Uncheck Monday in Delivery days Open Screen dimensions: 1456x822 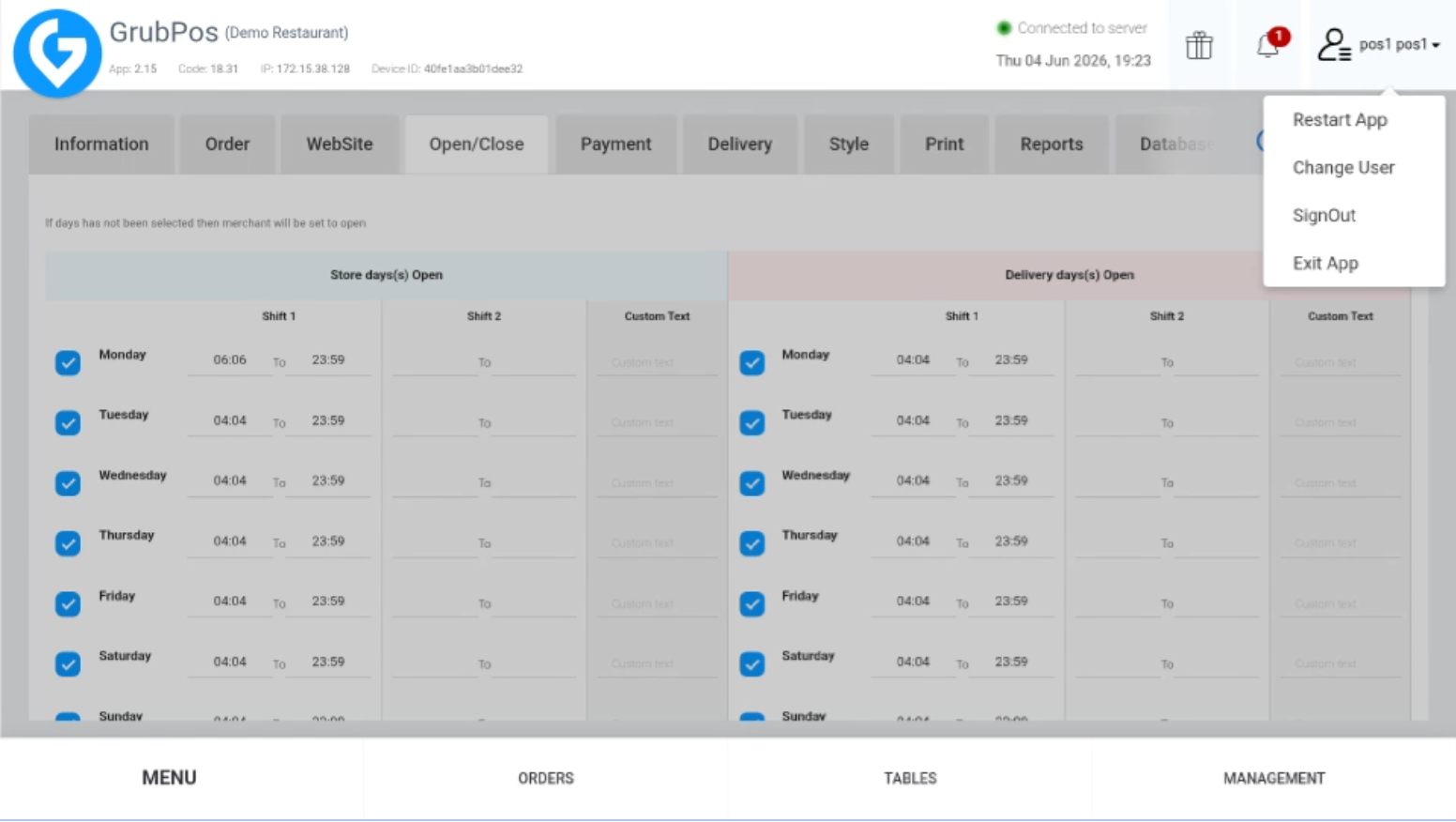coord(751,362)
